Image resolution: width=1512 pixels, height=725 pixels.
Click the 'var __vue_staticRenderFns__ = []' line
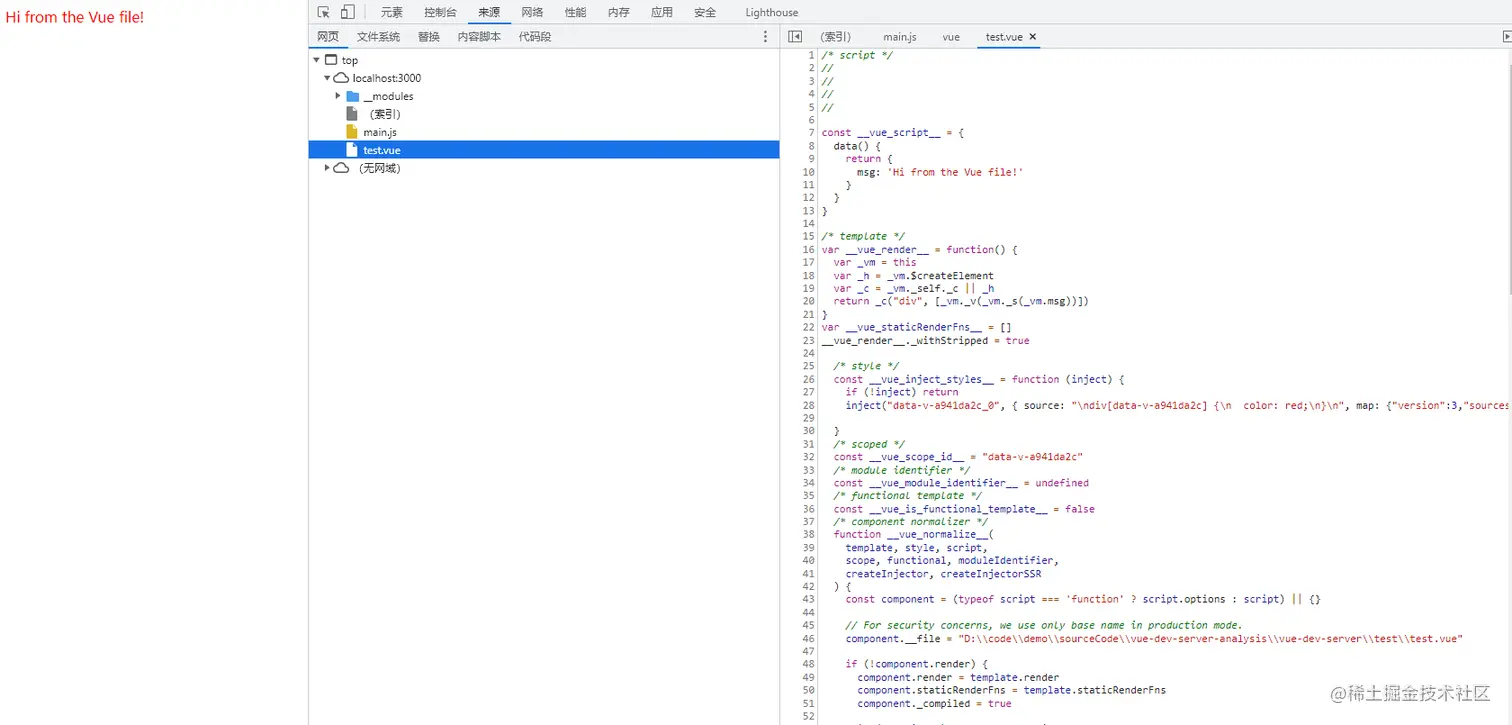point(916,328)
